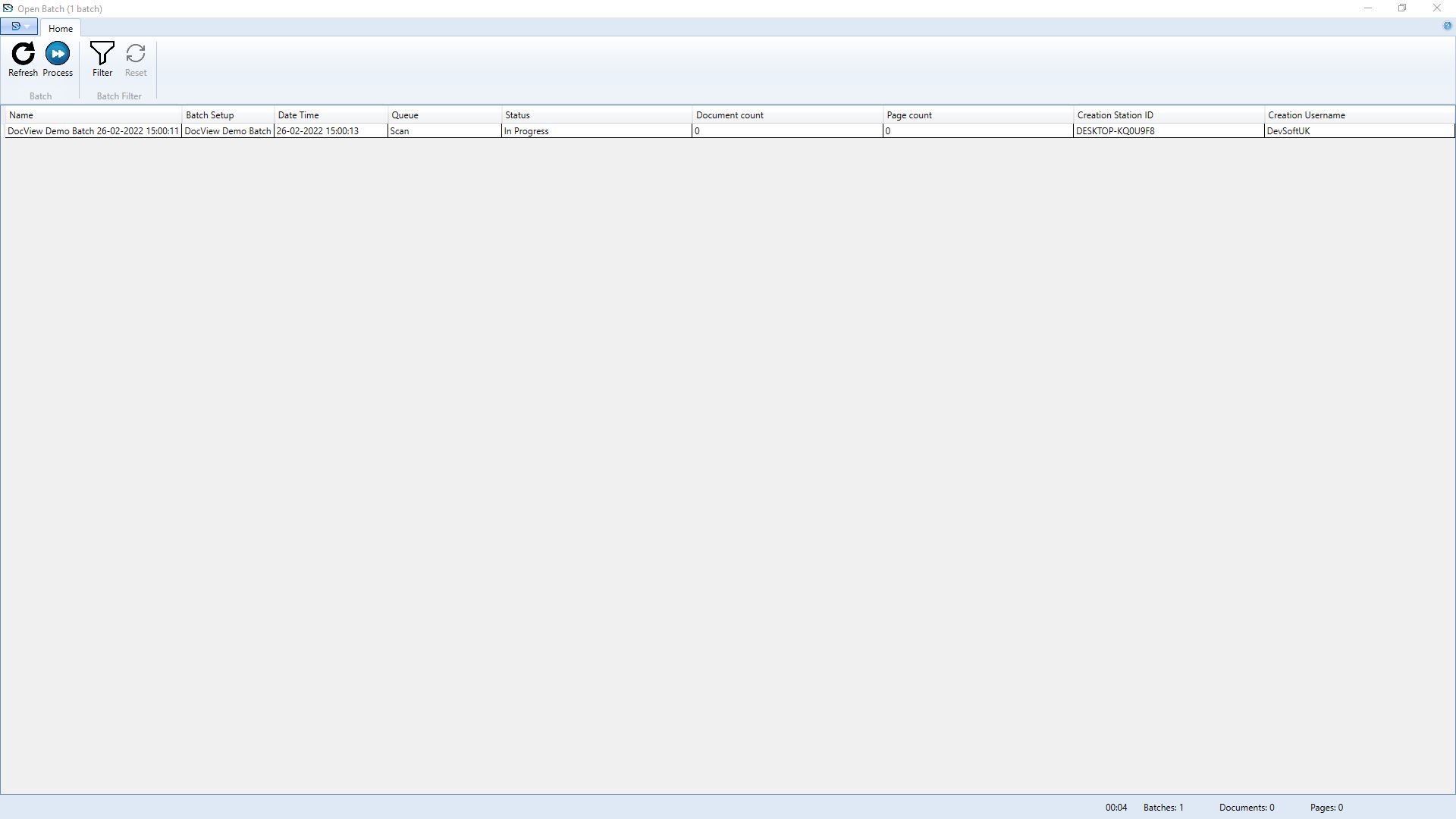Viewport: 1456px width, 819px height.
Task: Sort by the Document count column
Action: [786, 115]
